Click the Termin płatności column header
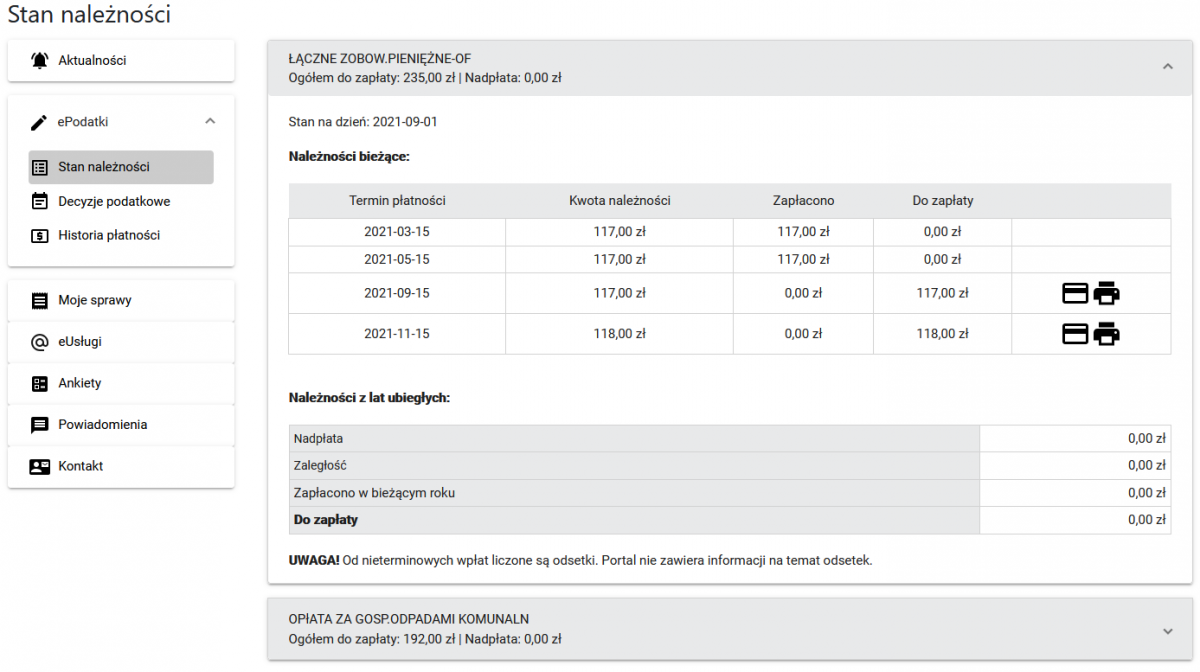 pos(397,201)
